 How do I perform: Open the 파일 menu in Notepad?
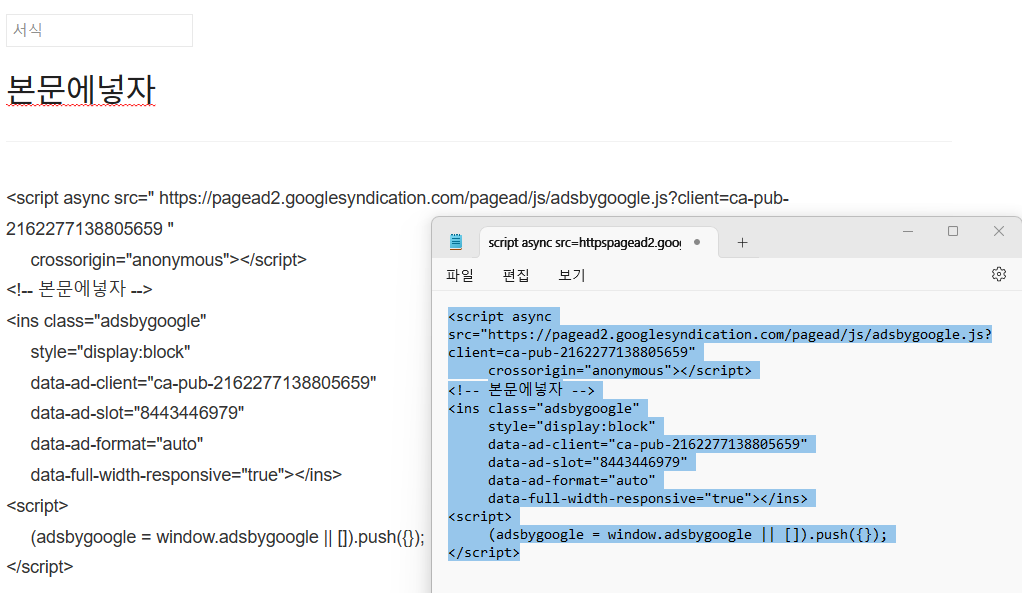(460, 275)
